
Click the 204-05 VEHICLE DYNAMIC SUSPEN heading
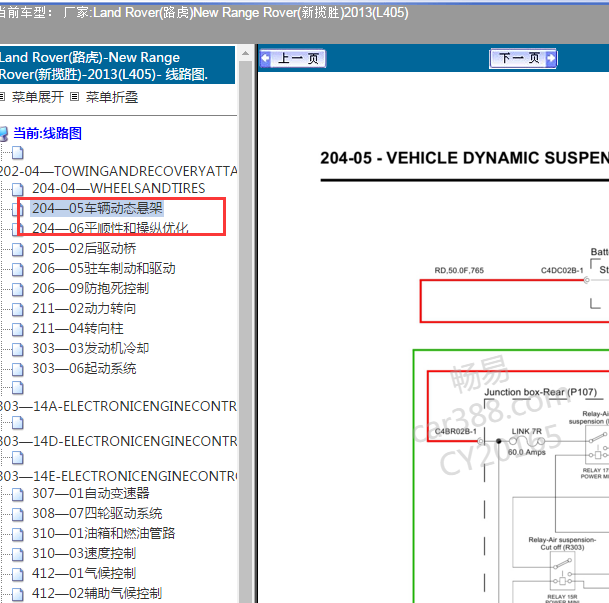pyautogui.click(x=465, y=158)
